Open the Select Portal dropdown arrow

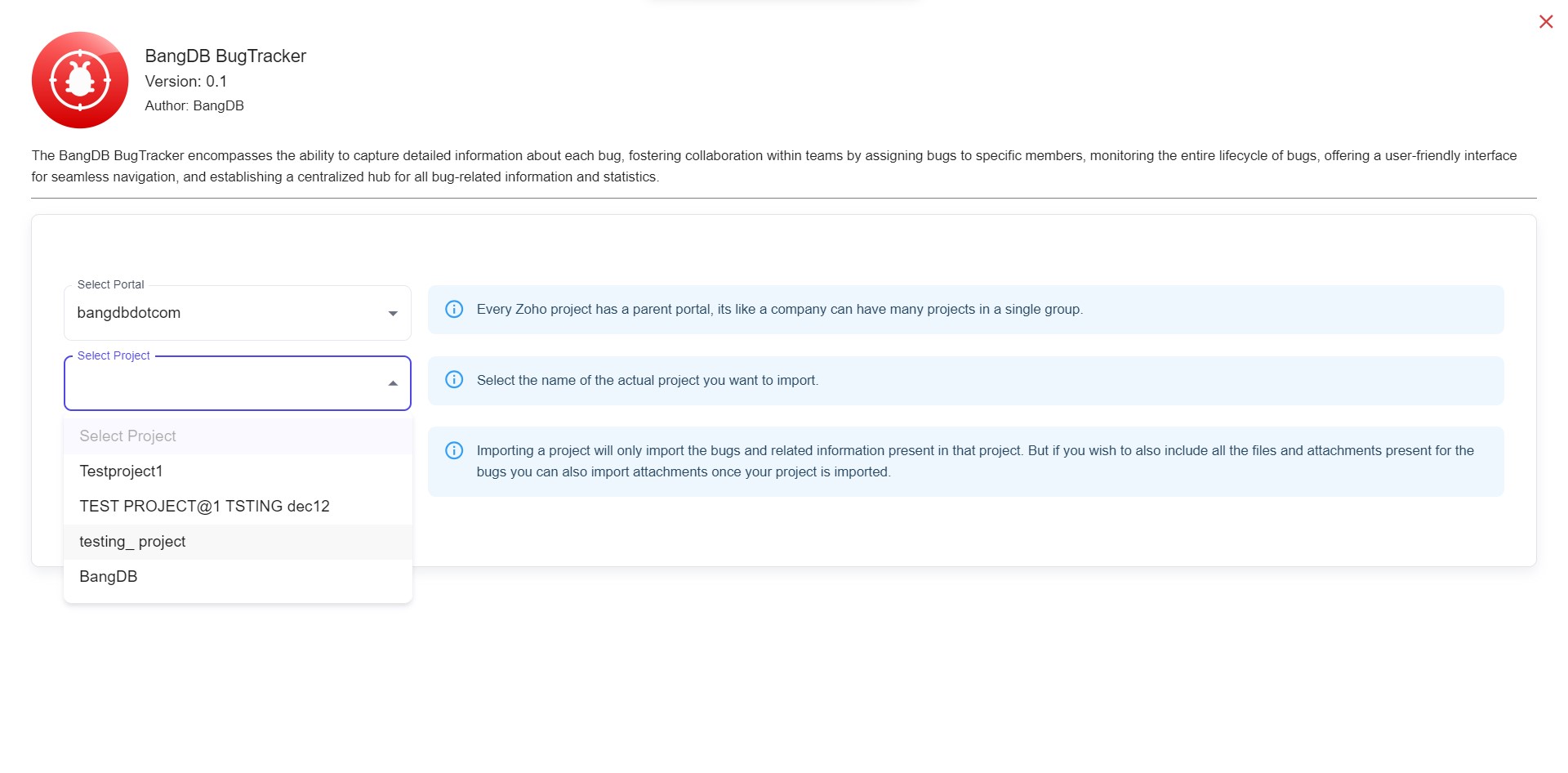[x=393, y=313]
